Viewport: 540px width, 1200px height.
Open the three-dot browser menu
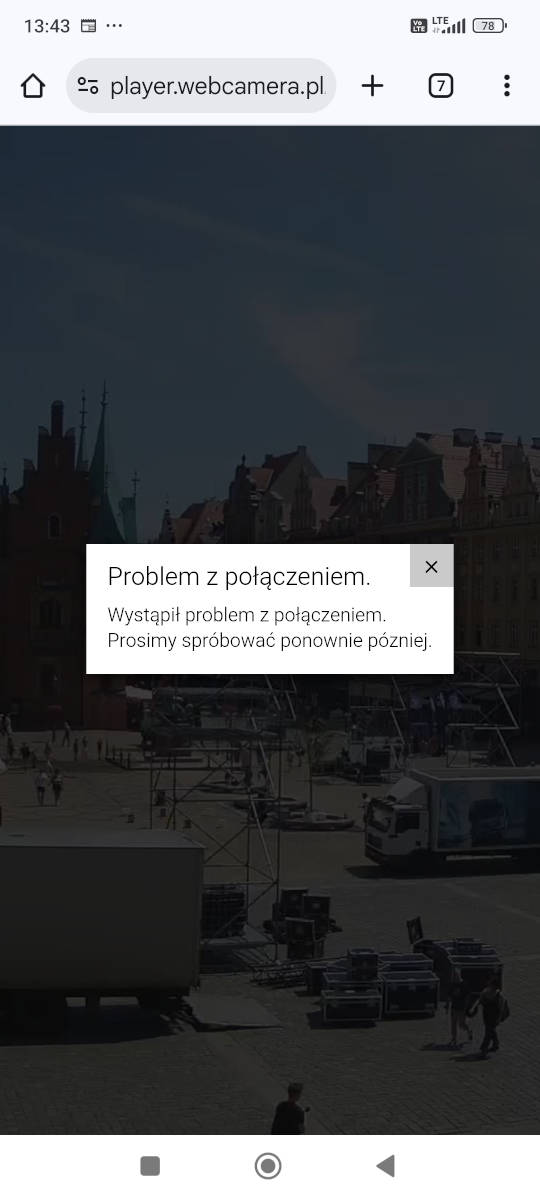click(507, 86)
